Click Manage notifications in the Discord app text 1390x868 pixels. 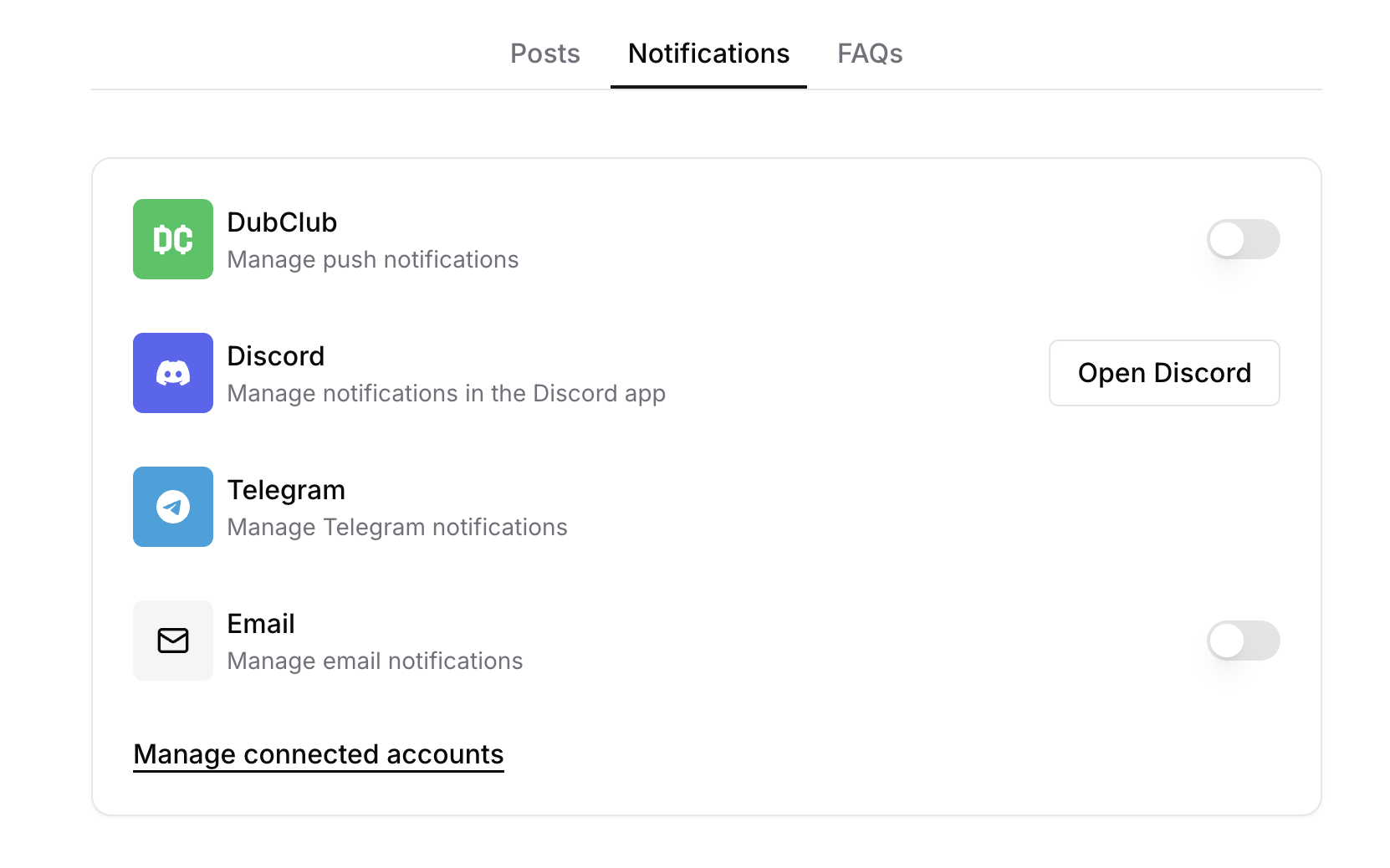point(446,393)
